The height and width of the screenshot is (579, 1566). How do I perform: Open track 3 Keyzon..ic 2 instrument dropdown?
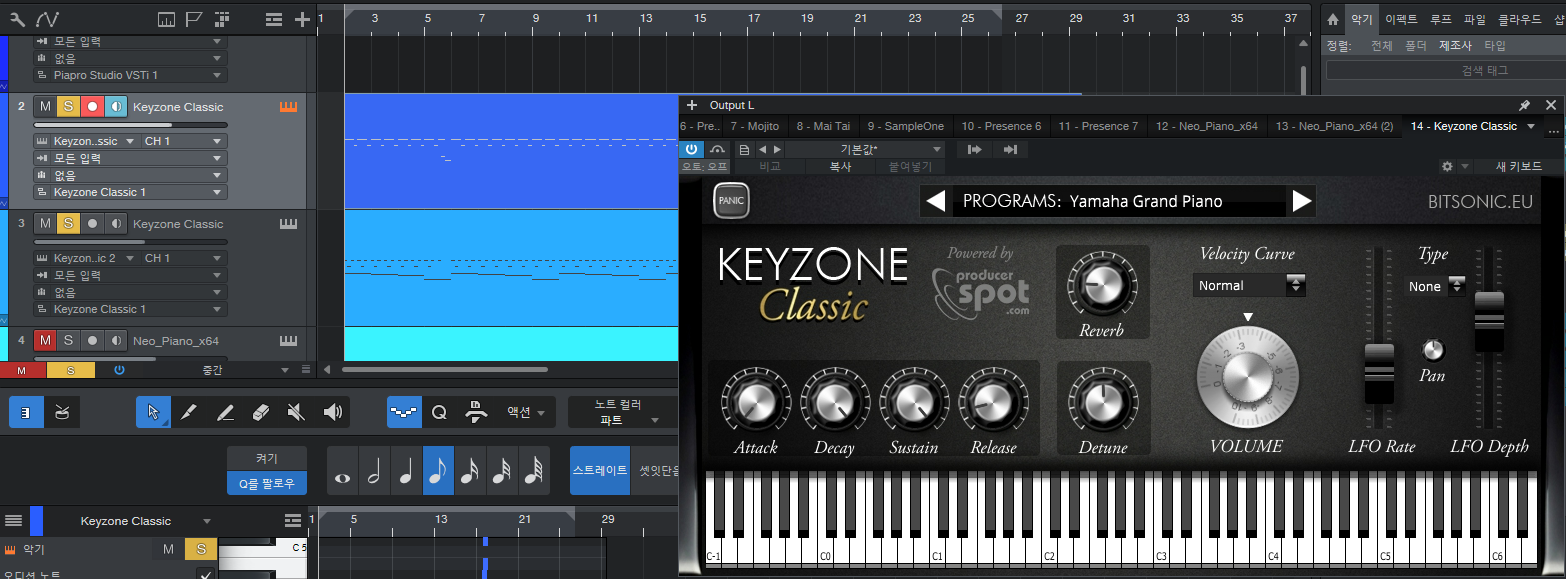(85, 258)
